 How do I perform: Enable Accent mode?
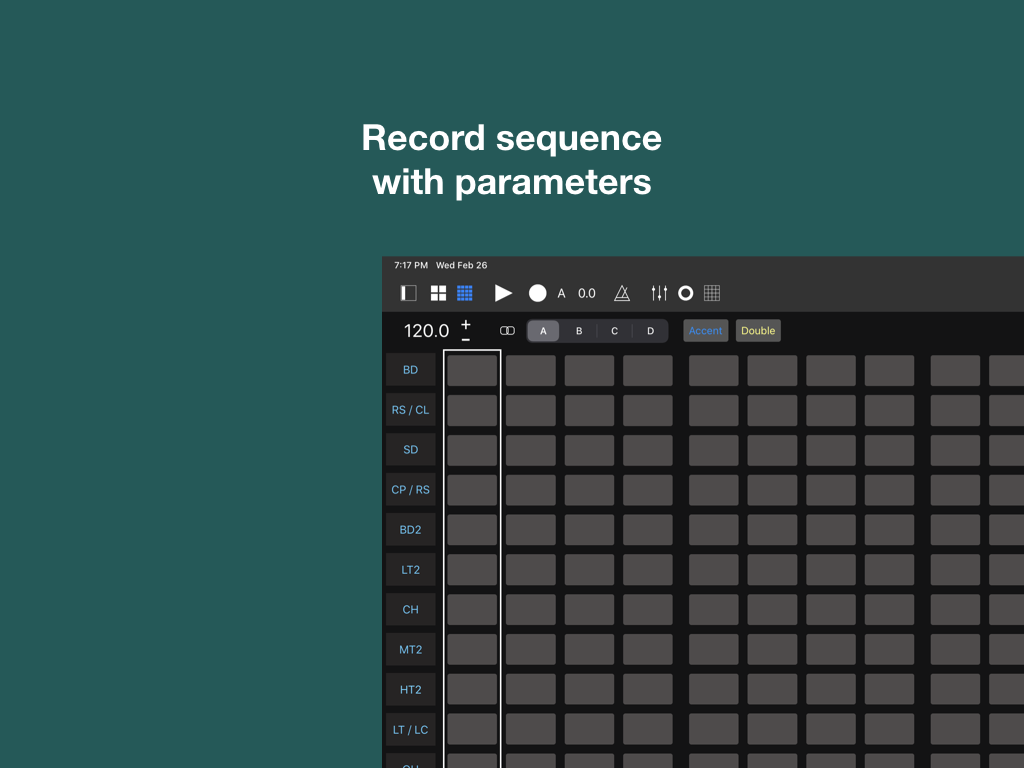[x=705, y=331]
